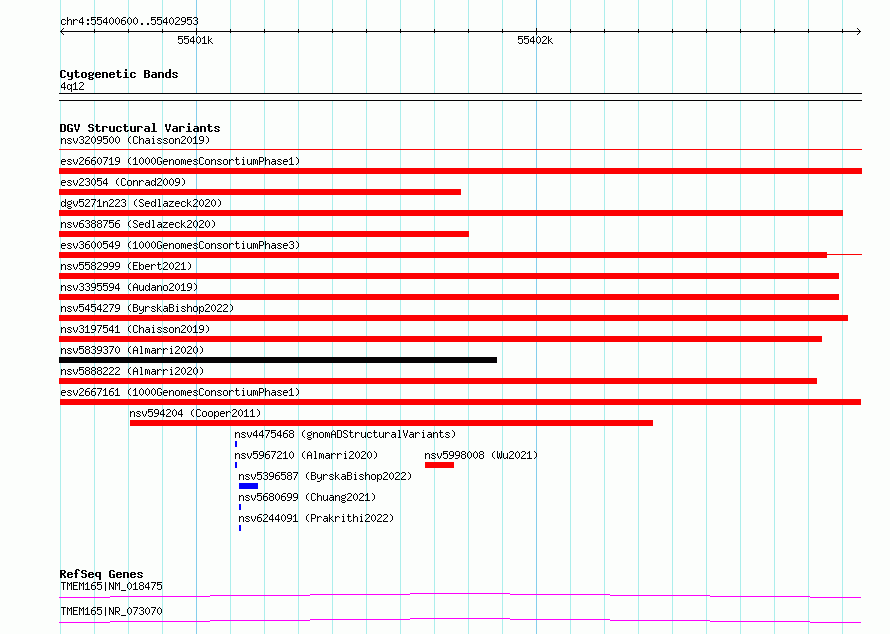Click the 4q12 cytogenetic band label
The width and height of the screenshot is (890, 634).
(72, 86)
